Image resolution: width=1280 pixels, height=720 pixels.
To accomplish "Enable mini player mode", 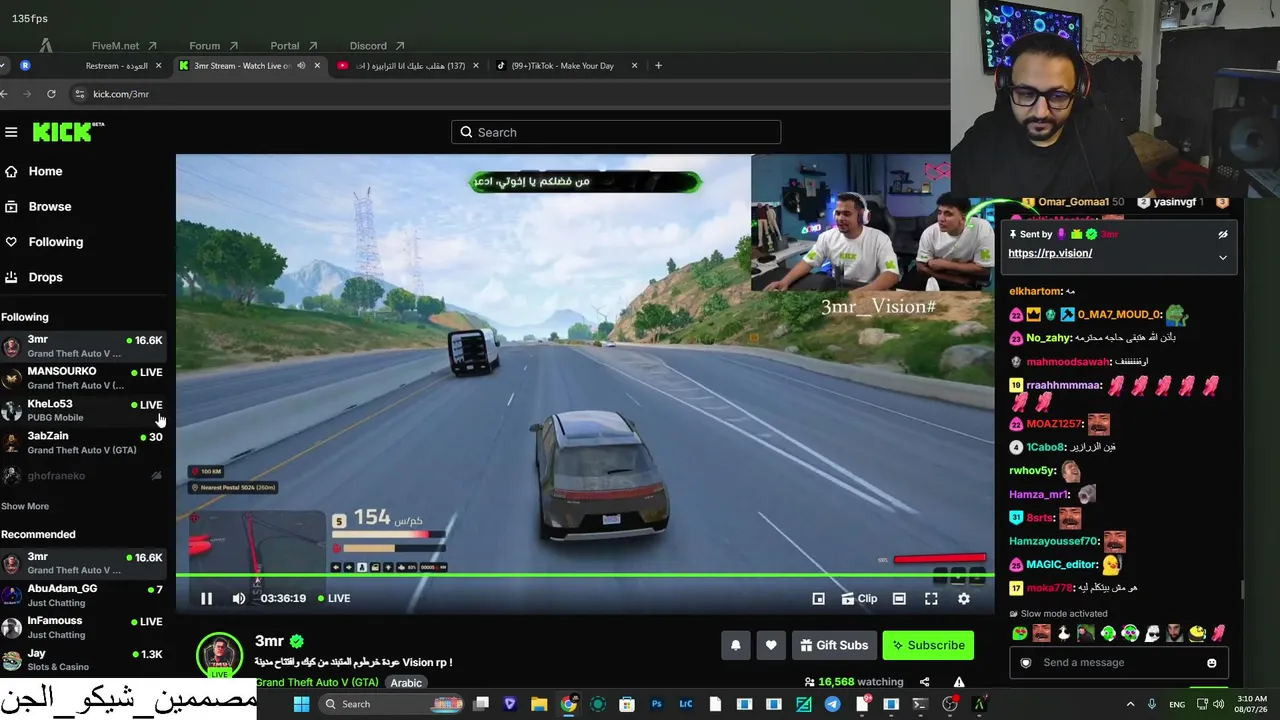I will [818, 598].
